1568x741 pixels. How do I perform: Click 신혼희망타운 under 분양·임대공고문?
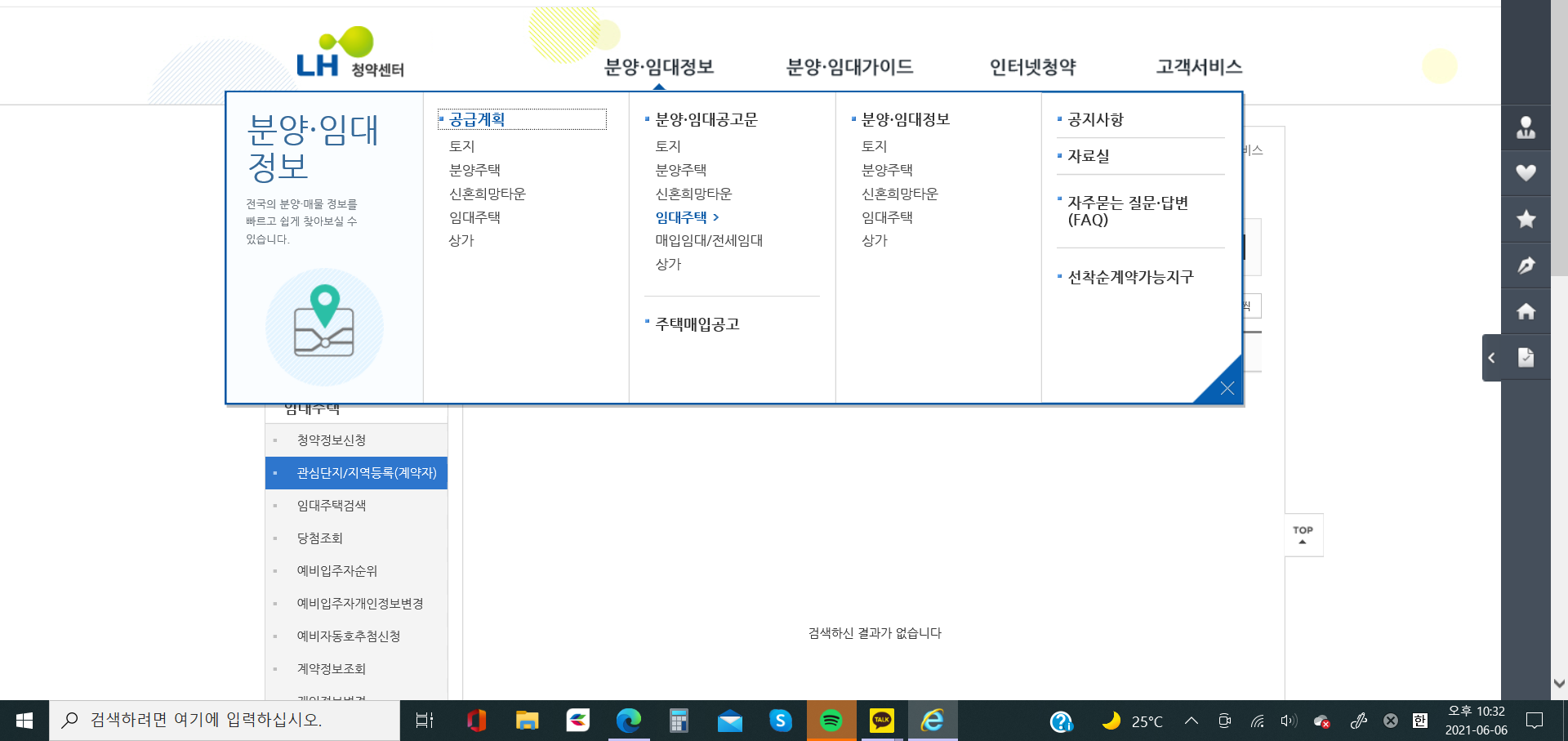(693, 194)
